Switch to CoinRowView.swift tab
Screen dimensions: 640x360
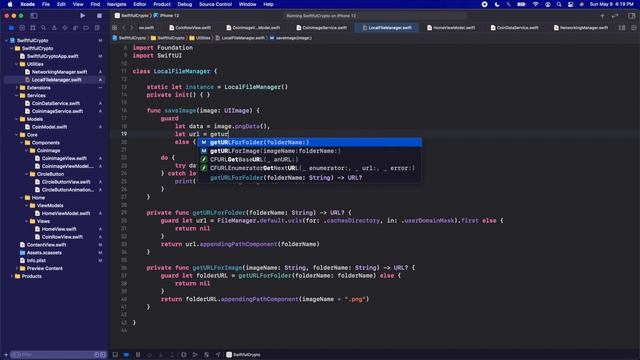[190, 28]
